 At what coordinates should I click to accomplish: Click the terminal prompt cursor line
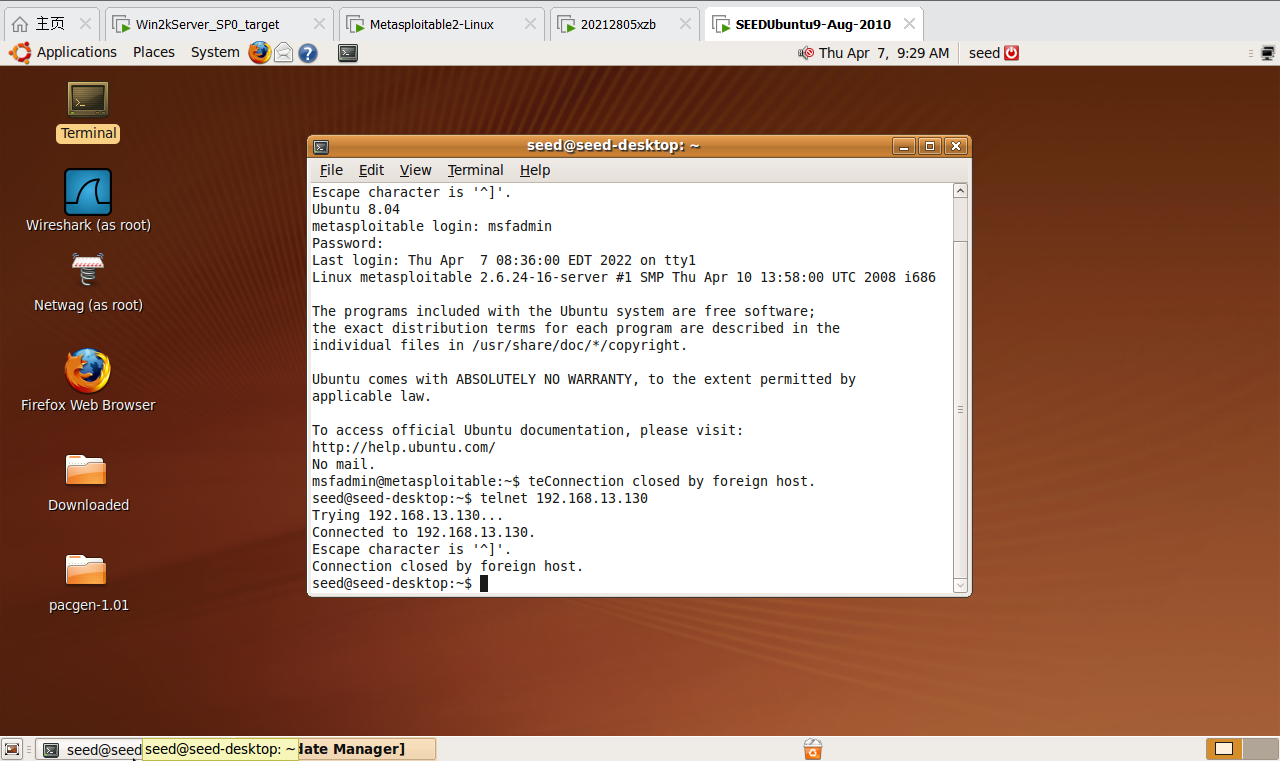coord(400,583)
